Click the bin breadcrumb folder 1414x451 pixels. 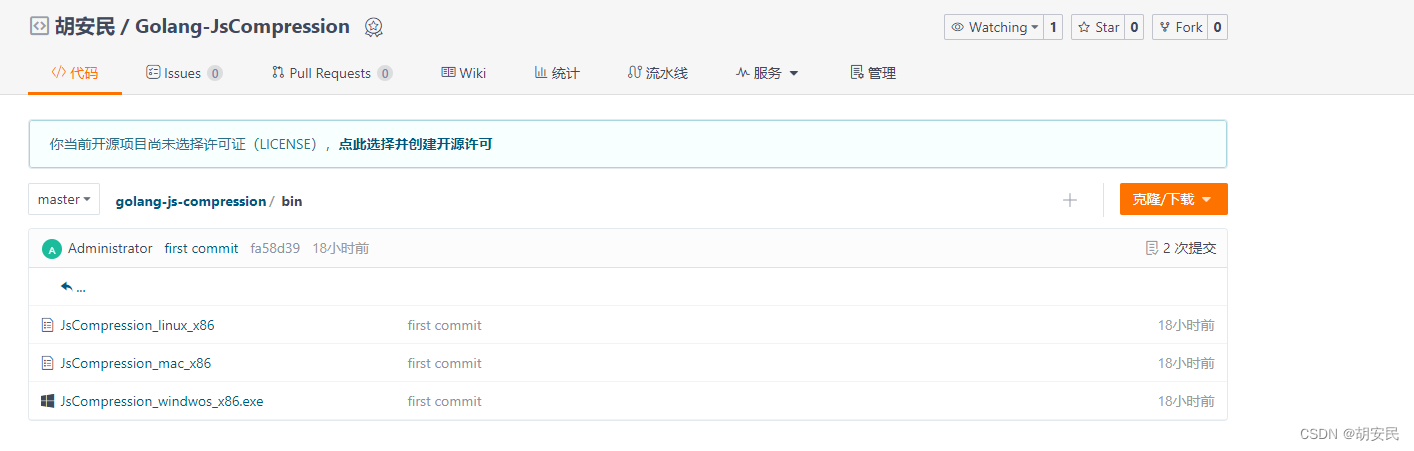click(292, 201)
